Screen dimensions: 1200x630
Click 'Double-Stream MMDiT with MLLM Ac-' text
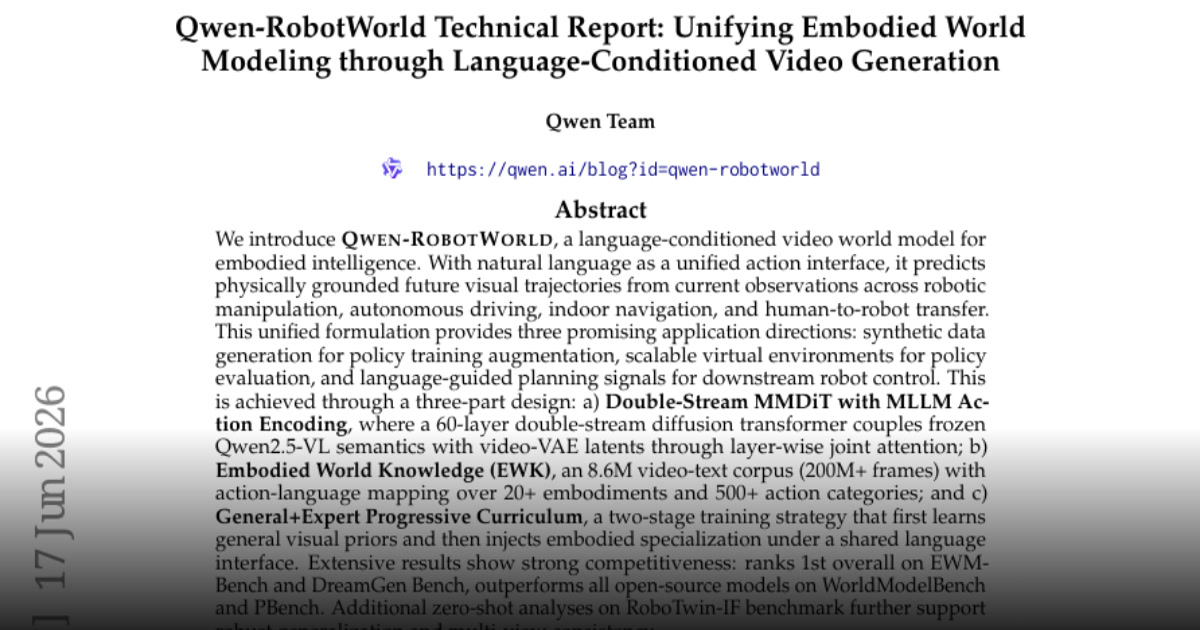point(797,404)
